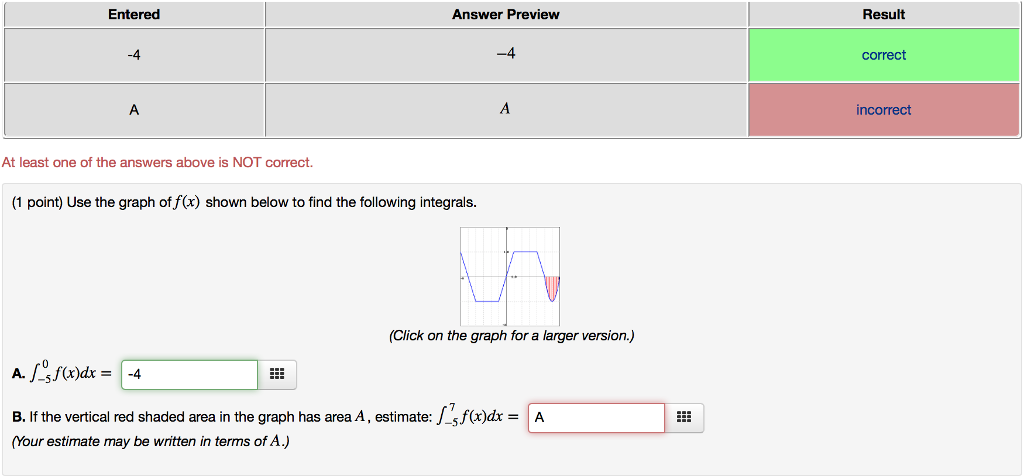Click the red 'incorrect' result cell
The width and height of the screenshot is (1024, 476).
pyautogui.click(x=884, y=110)
